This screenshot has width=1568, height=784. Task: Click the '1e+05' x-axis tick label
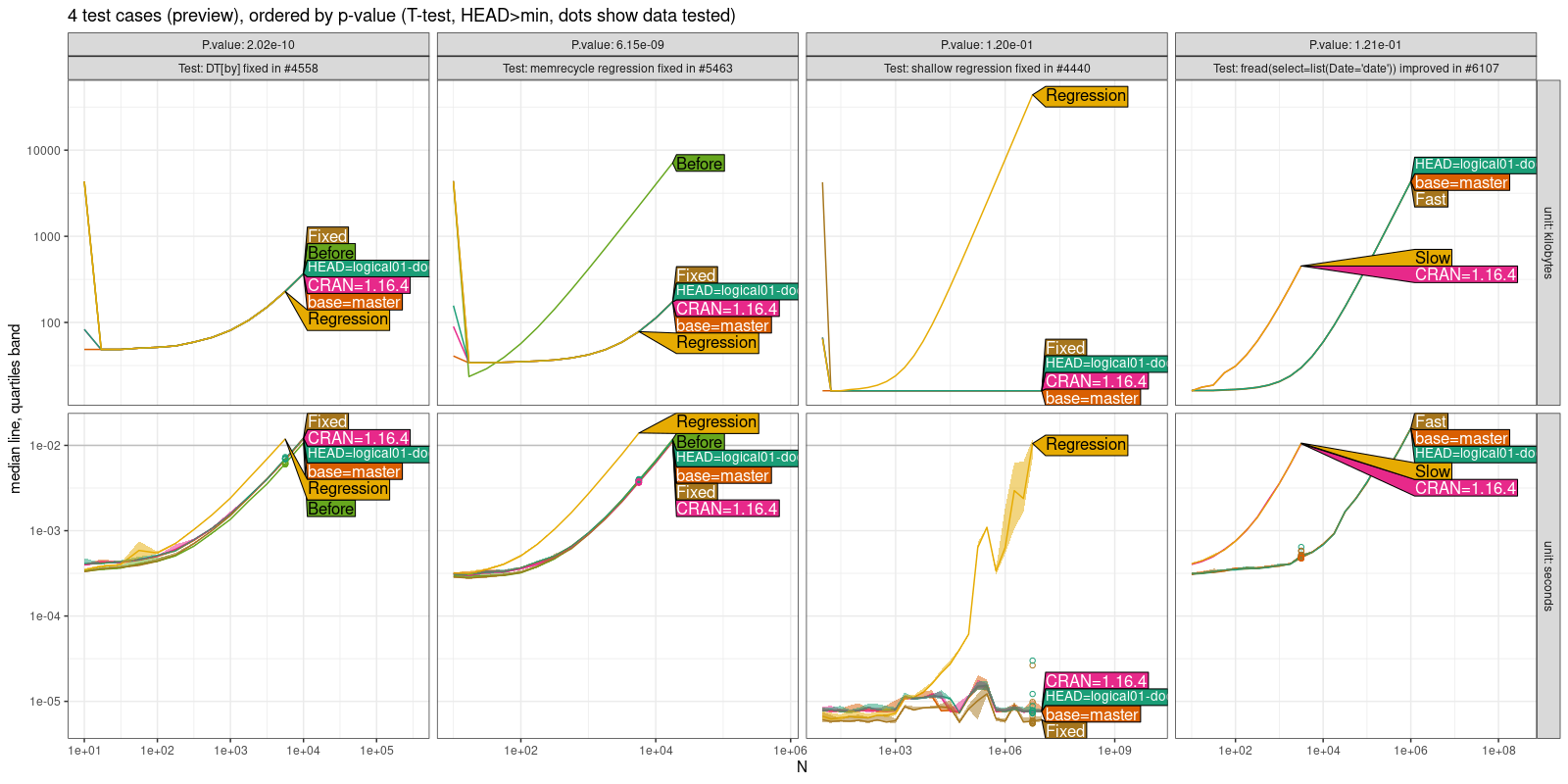pos(376,752)
